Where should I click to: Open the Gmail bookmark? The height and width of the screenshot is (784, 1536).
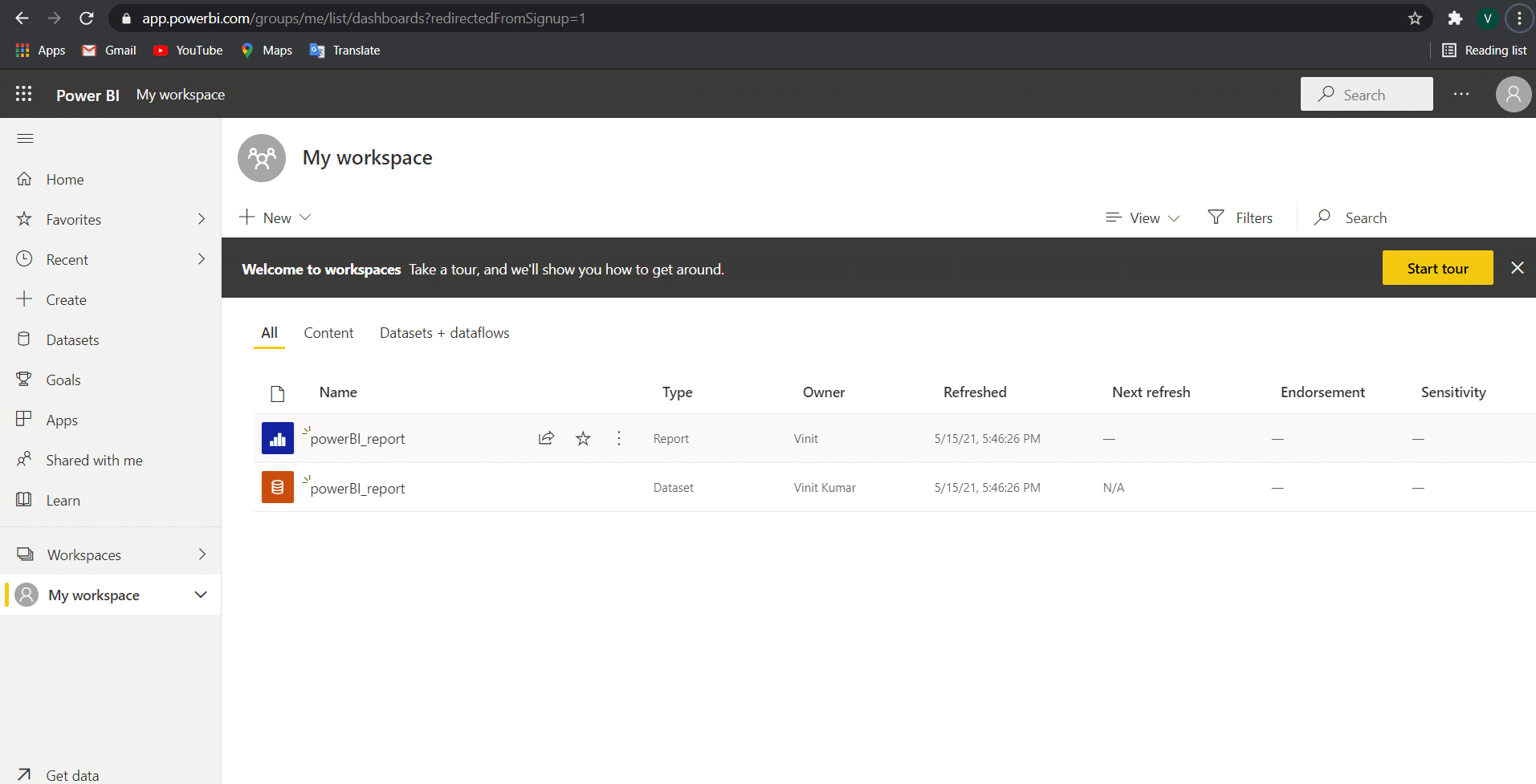109,51
